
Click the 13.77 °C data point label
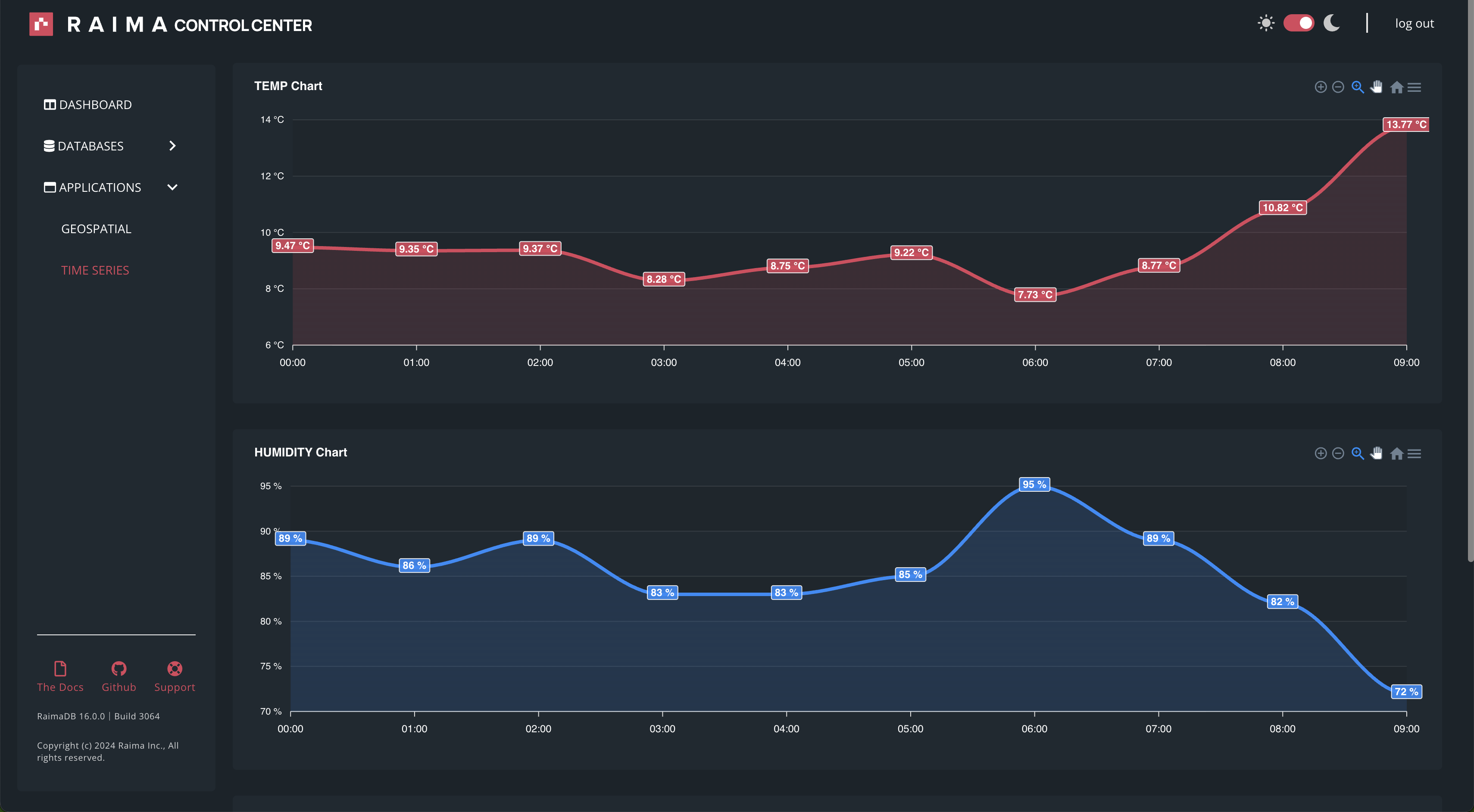(x=1405, y=124)
